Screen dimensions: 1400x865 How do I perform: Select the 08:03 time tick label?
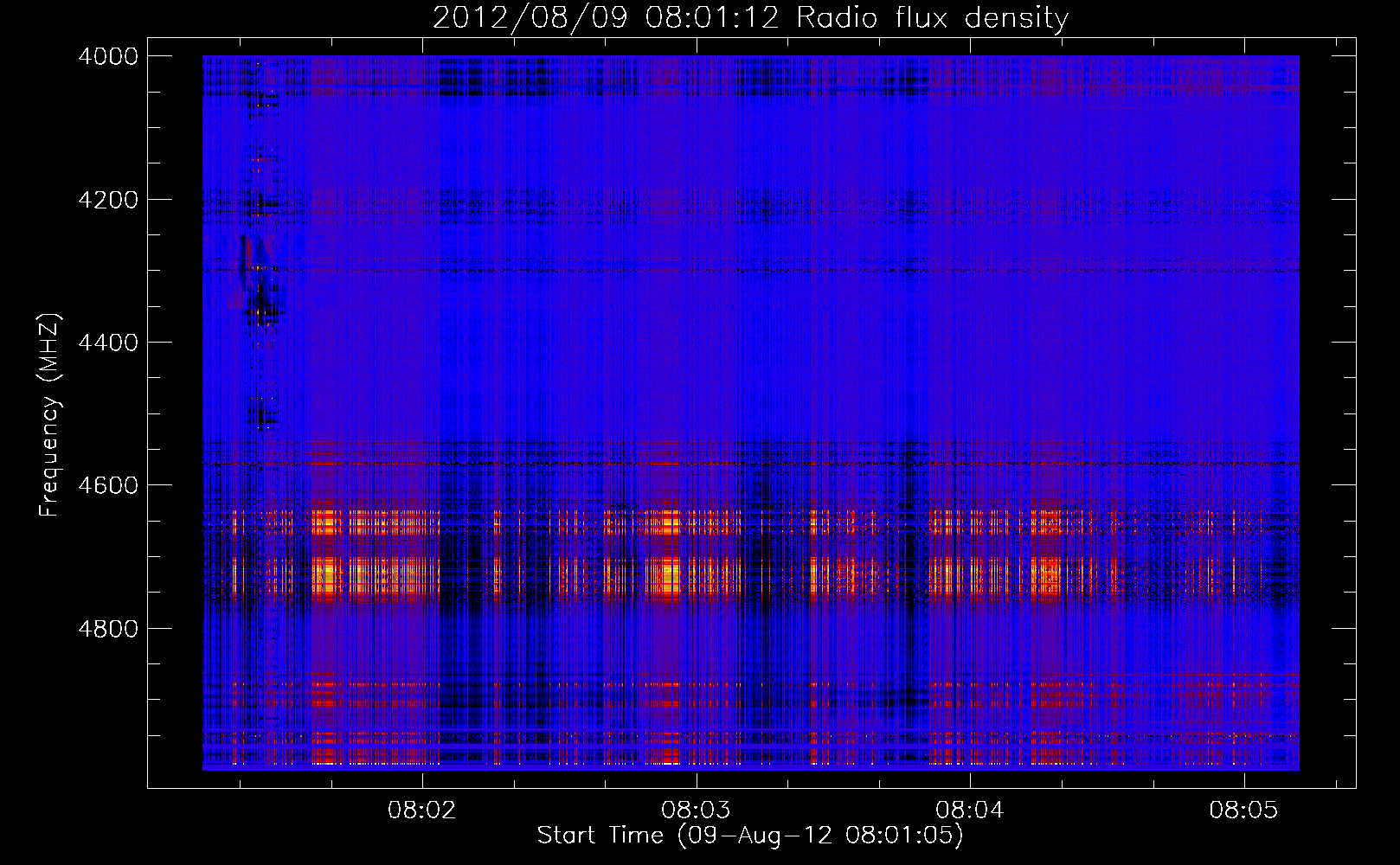click(x=696, y=811)
